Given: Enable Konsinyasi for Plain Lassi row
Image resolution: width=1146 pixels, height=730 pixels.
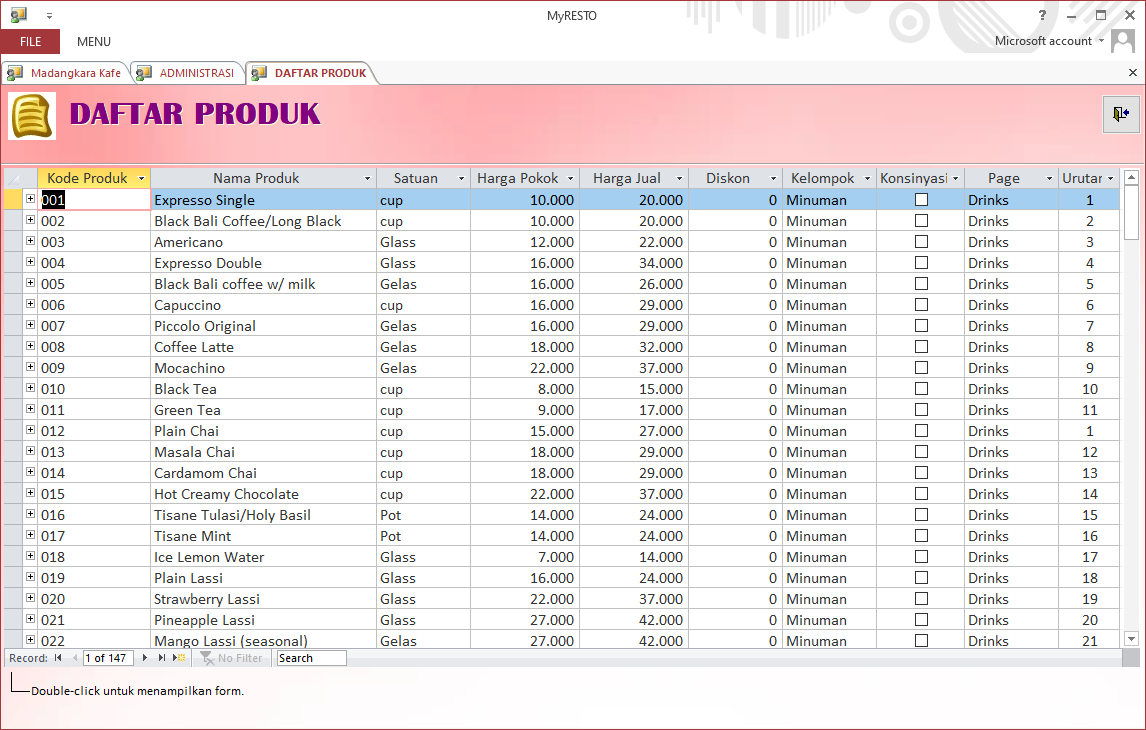Looking at the screenshot, I should tap(921, 578).
